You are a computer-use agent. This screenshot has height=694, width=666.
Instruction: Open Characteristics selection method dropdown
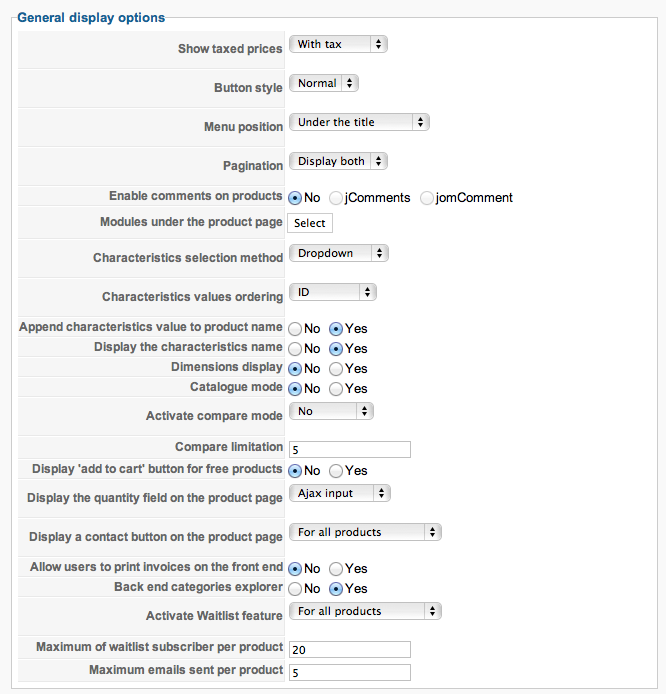pos(338,253)
